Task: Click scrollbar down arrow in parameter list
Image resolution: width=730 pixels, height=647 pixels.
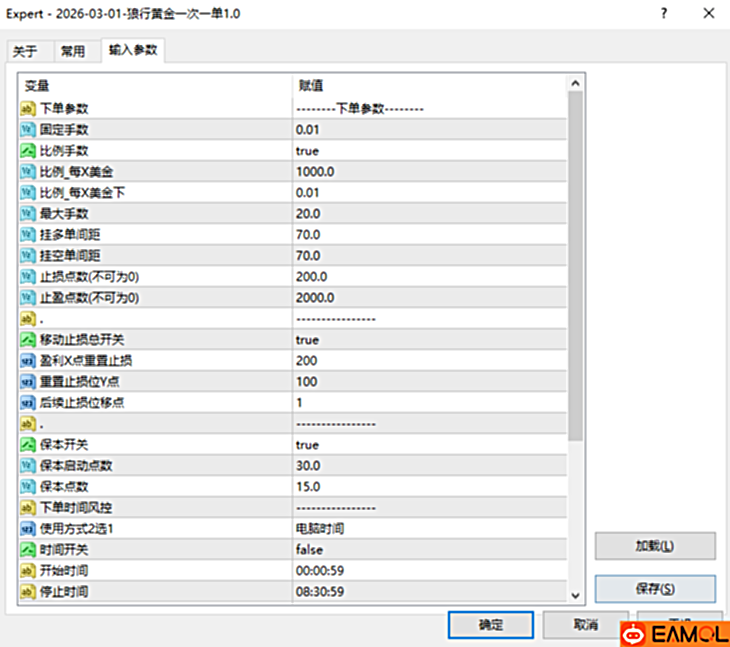Action: pos(575,595)
